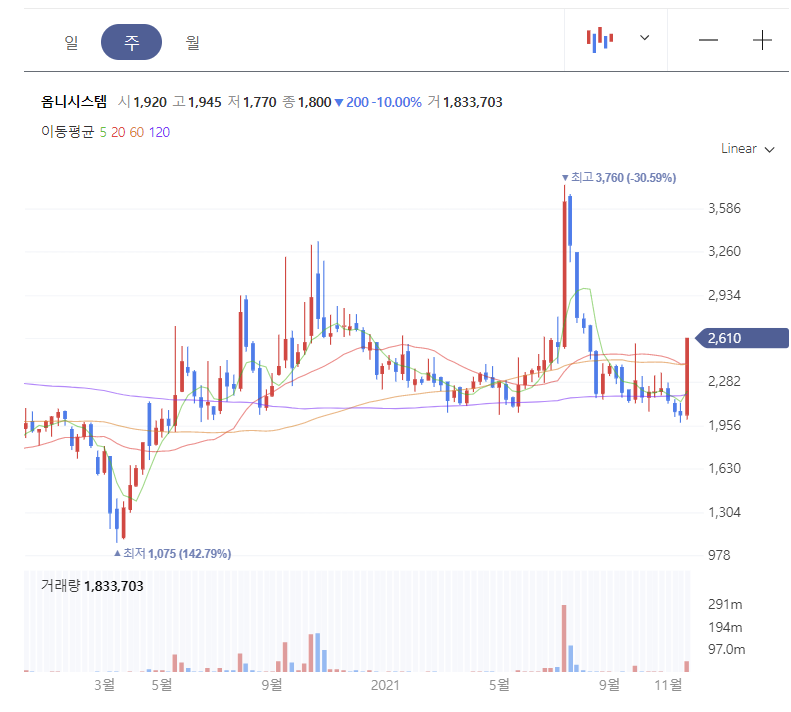The height and width of the screenshot is (712, 791).
Task: Click the 3,586 price axis label
Action: (724, 208)
